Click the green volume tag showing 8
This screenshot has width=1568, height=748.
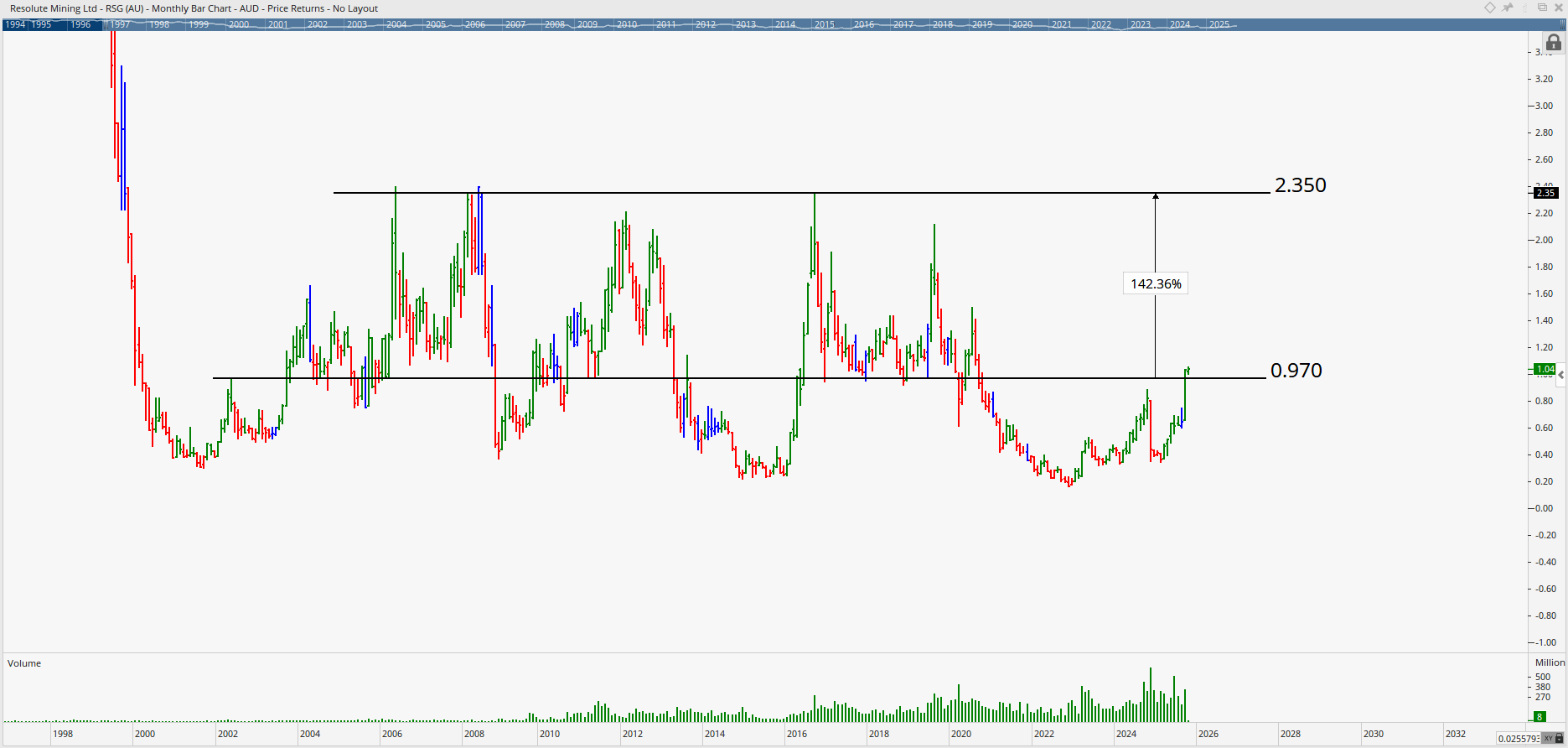[1540, 716]
